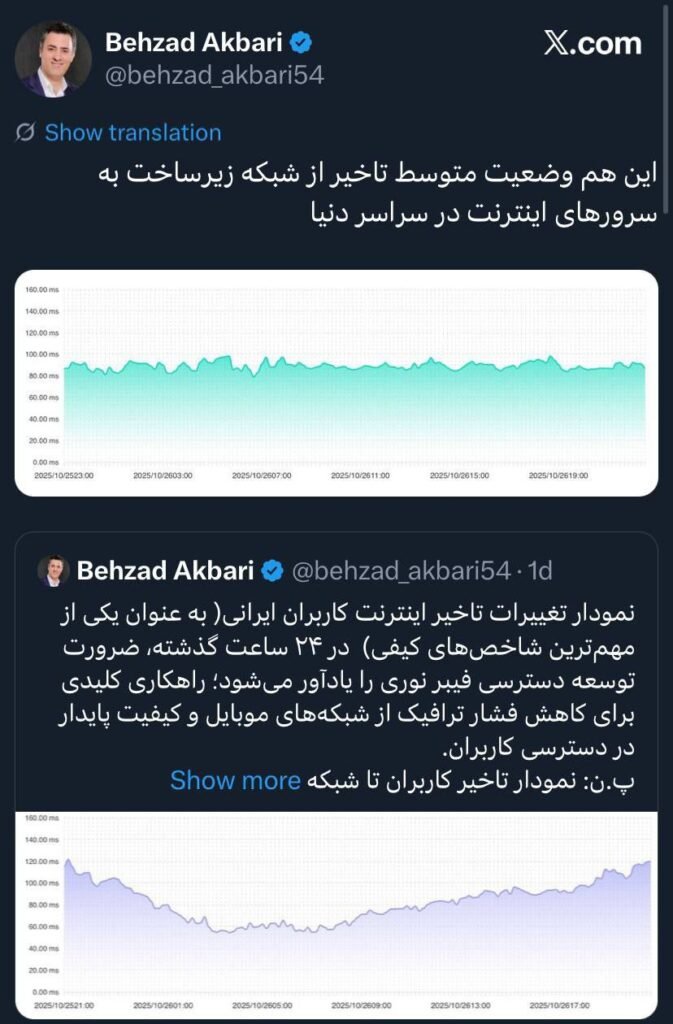Open the small avatar in the quoted tweet
Viewport: 673px width, 1024px height.
52,570
